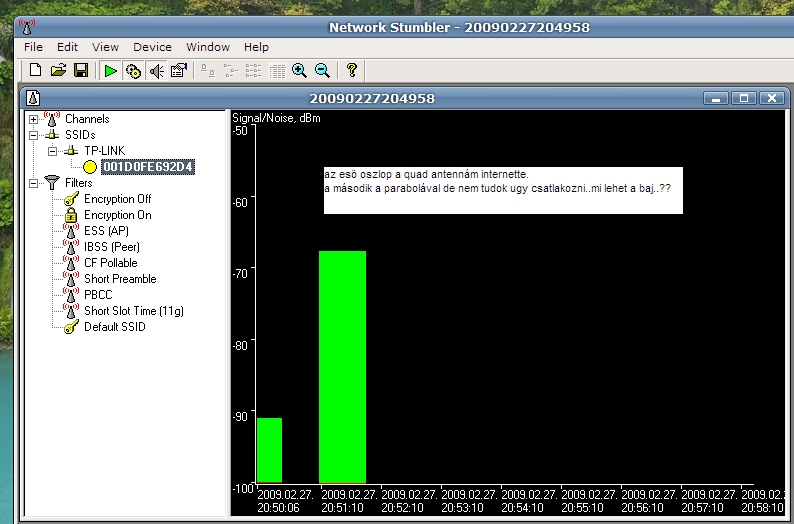The width and height of the screenshot is (794, 524).
Task: Select the TP-LINK network entry
Action: (x=104, y=151)
